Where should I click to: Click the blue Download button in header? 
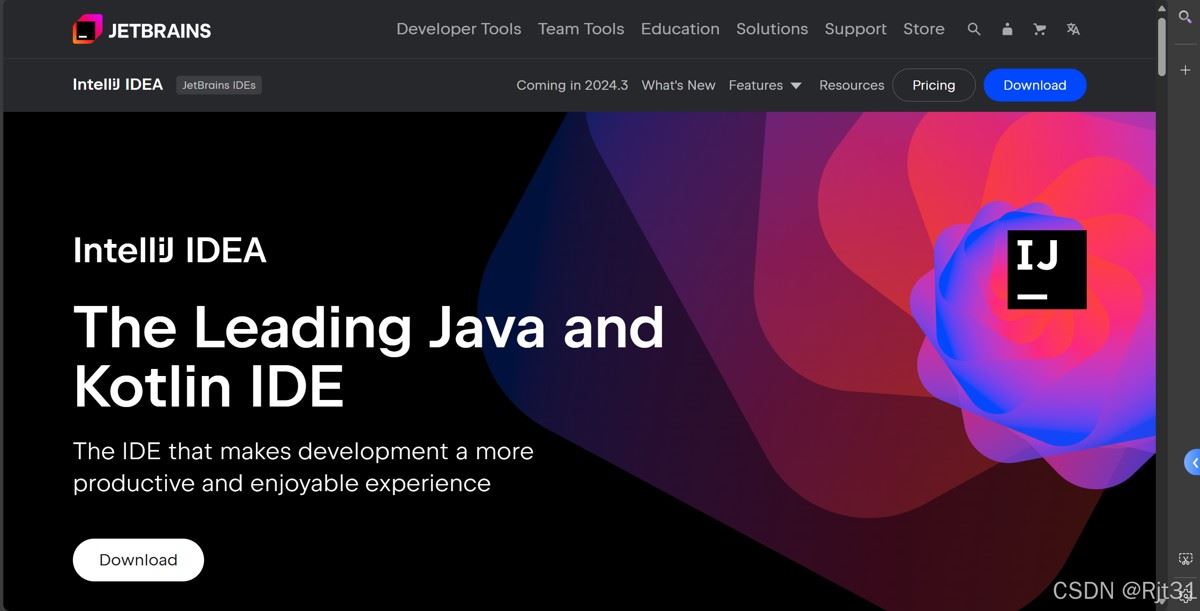point(1035,85)
